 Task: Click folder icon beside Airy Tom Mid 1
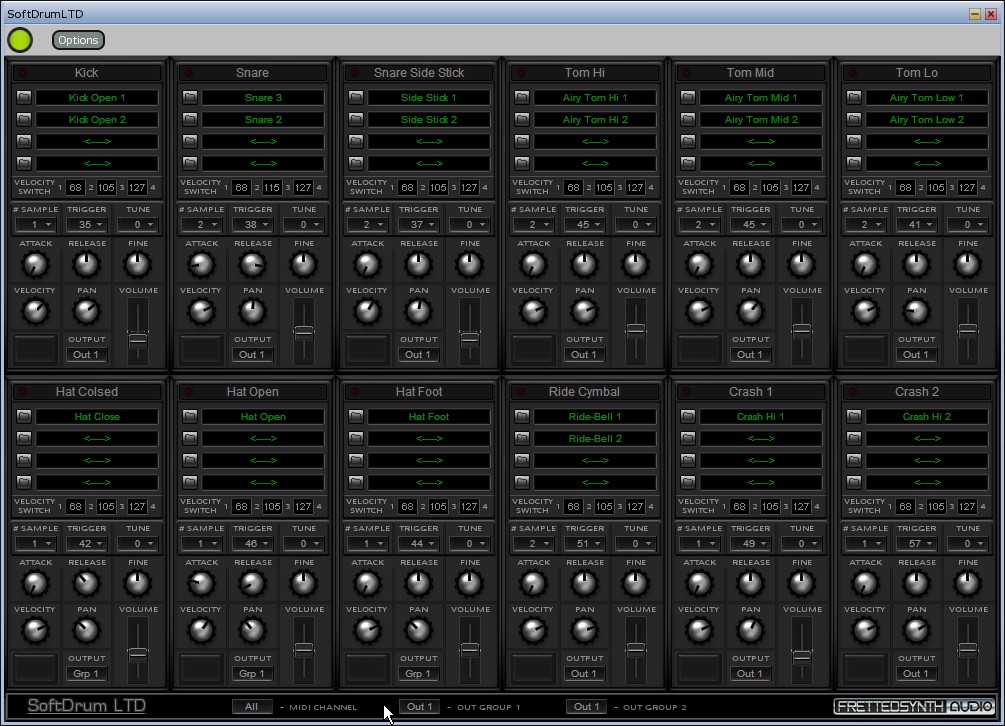[x=688, y=97]
